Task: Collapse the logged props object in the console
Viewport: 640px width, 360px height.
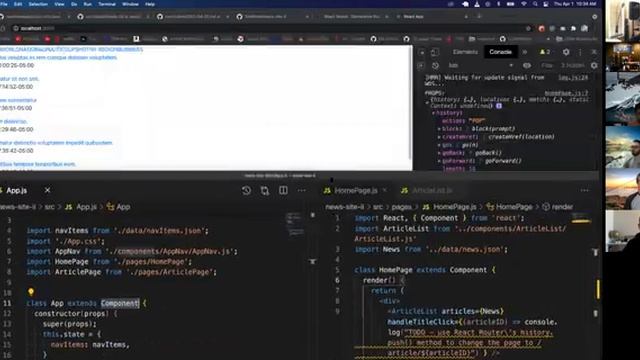Action: [427, 102]
